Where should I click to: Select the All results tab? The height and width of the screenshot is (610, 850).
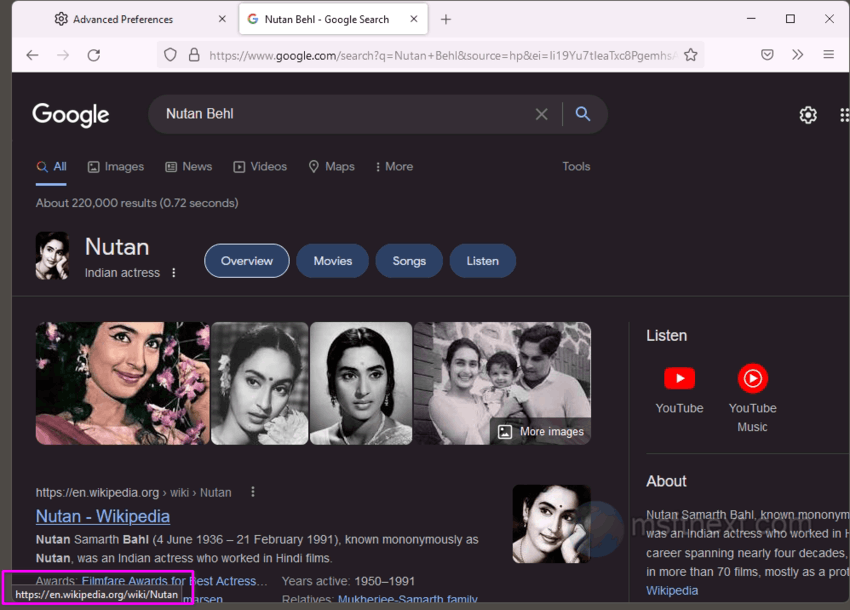pos(51,167)
